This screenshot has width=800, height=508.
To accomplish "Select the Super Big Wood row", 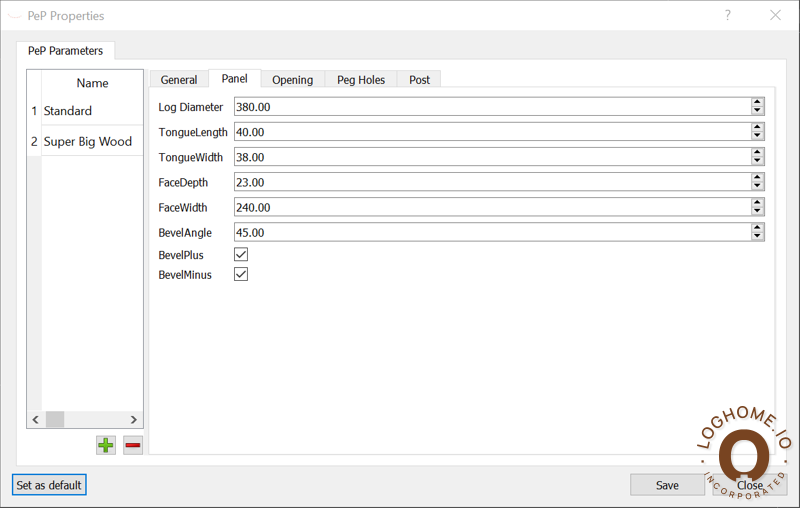I will click(x=92, y=141).
